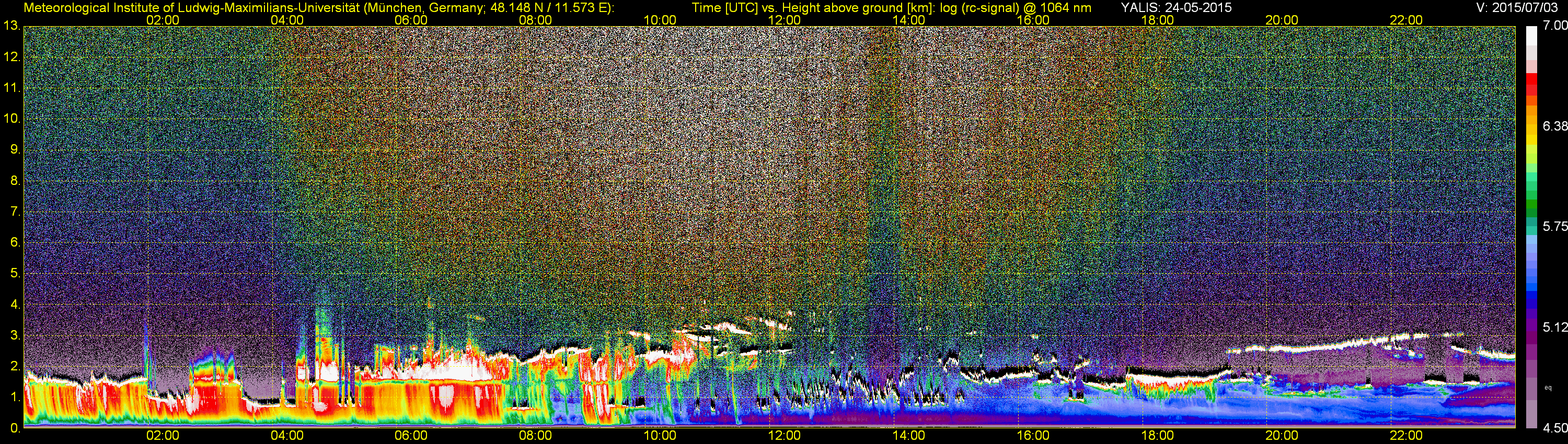The height and width of the screenshot is (444, 1568).
Task: Click the 'Meteorological Institute of Ludwig-Maximilians-Universität' title text
Action: click(191, 7)
